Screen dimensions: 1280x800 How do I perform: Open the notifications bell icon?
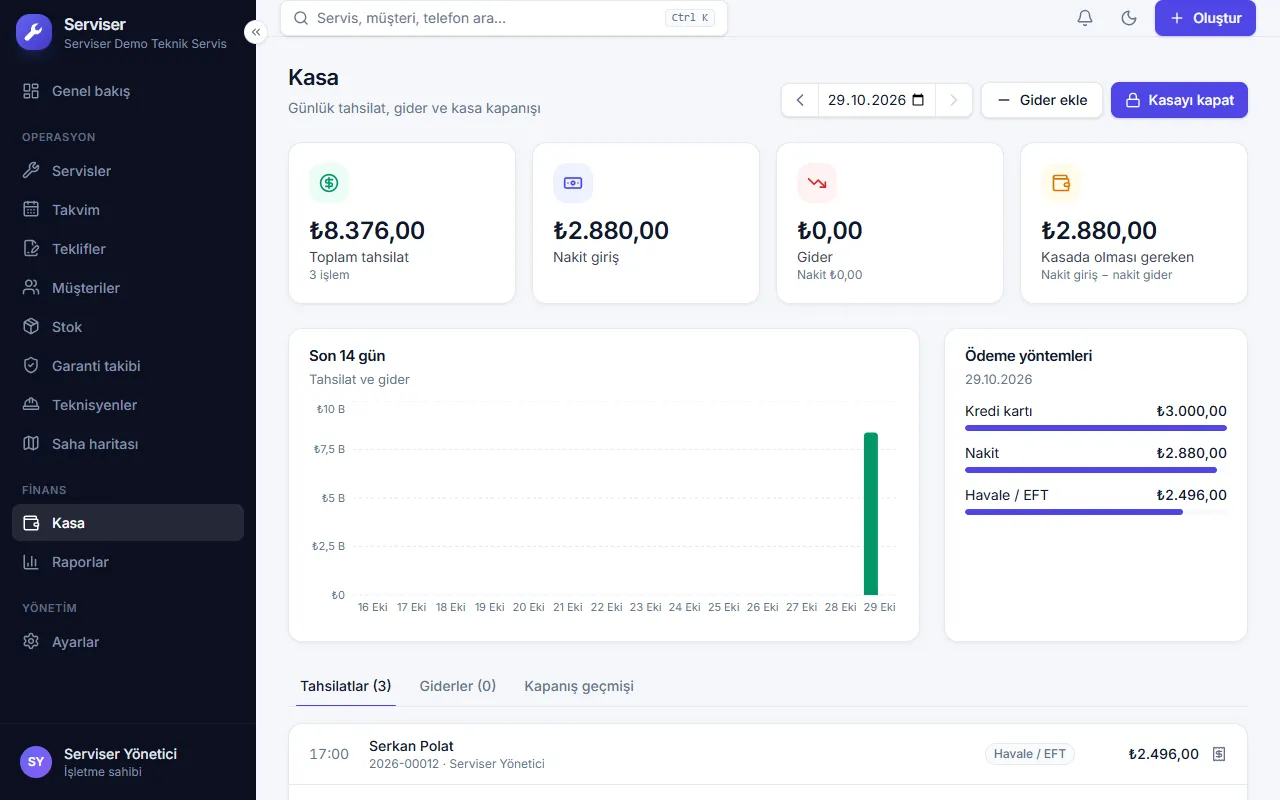tap(1085, 18)
